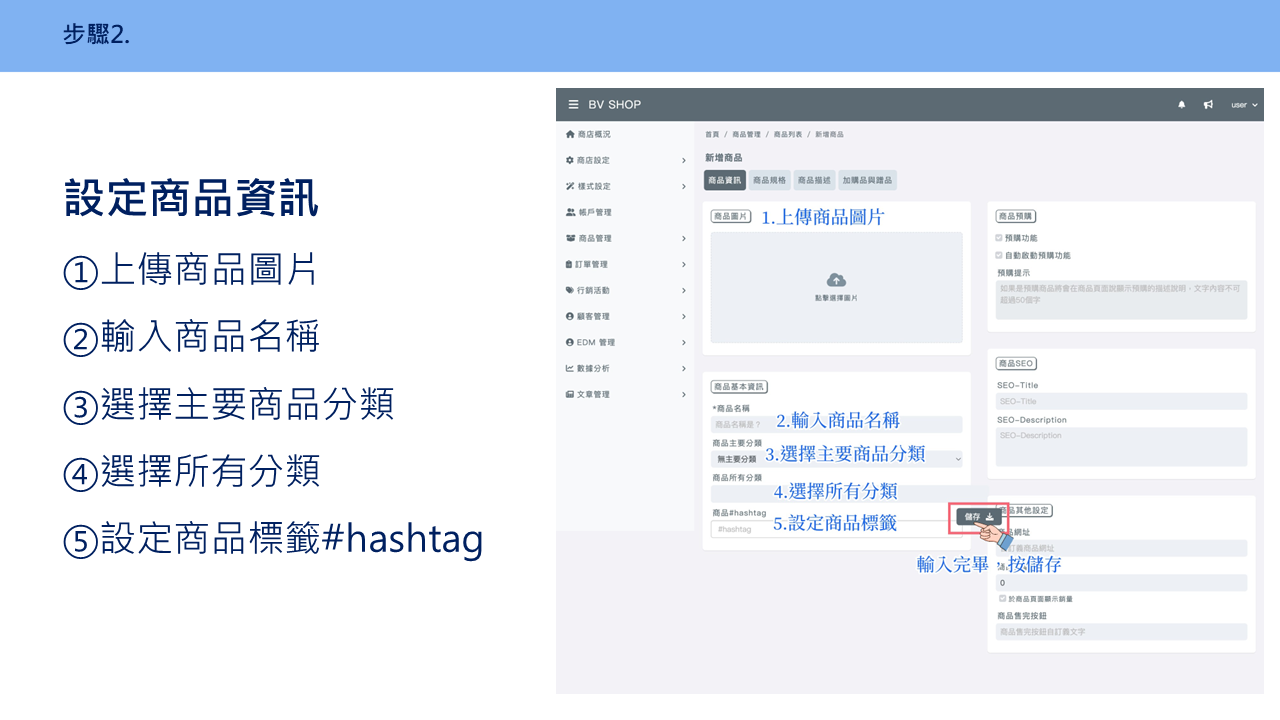Open the 無主要分類 category dropdown
1280x720 pixels.
[836, 459]
